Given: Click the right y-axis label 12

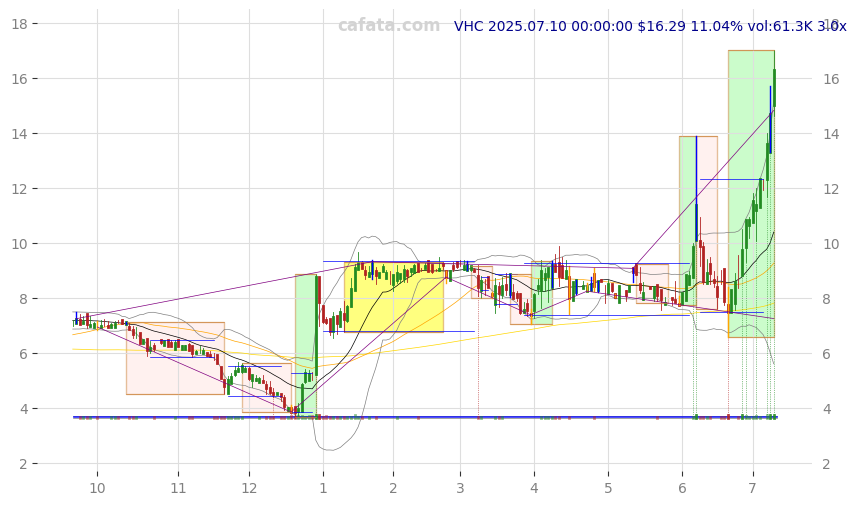Looking at the screenshot, I should click(x=831, y=189).
